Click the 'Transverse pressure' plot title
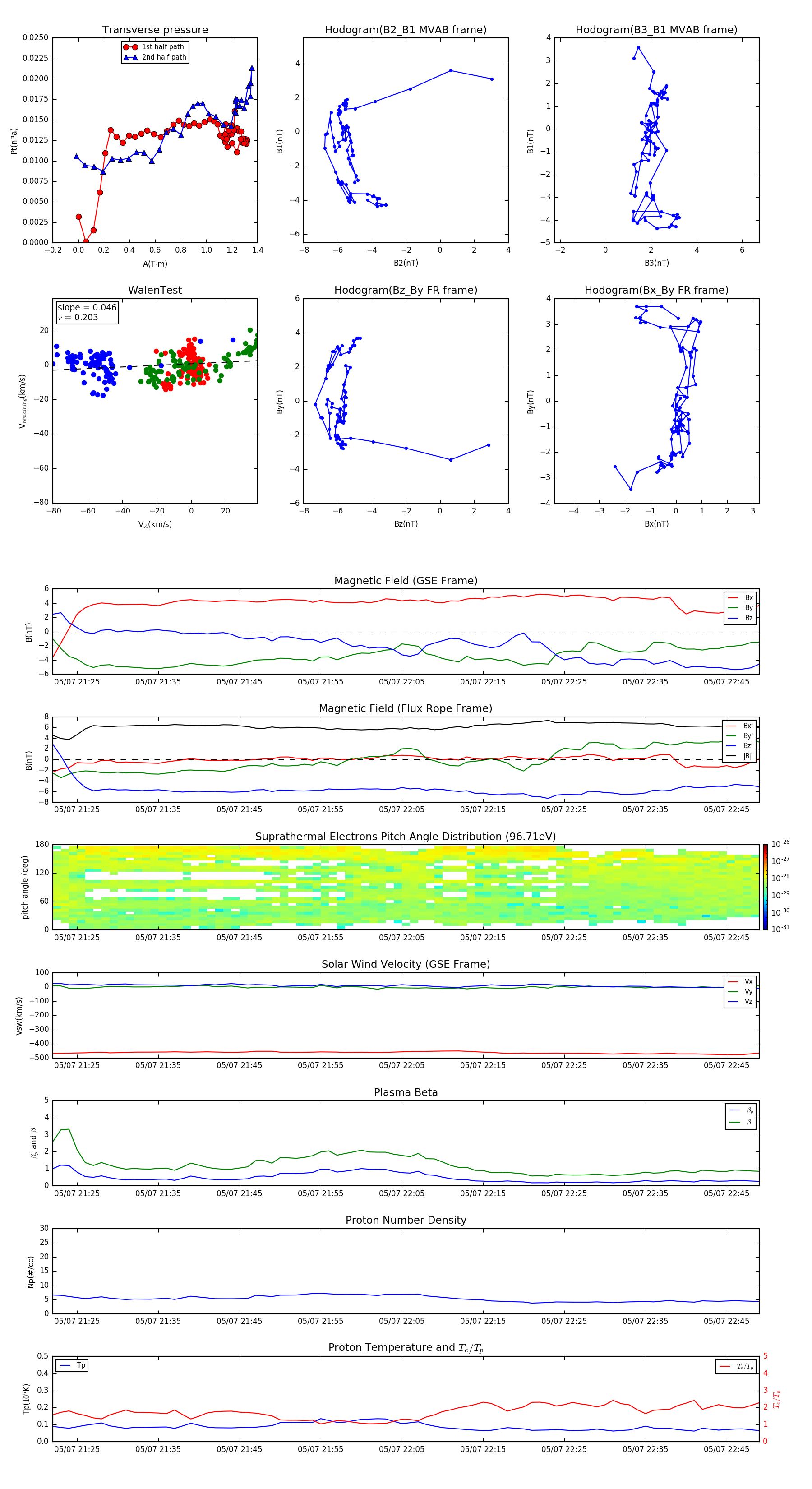 (x=155, y=30)
